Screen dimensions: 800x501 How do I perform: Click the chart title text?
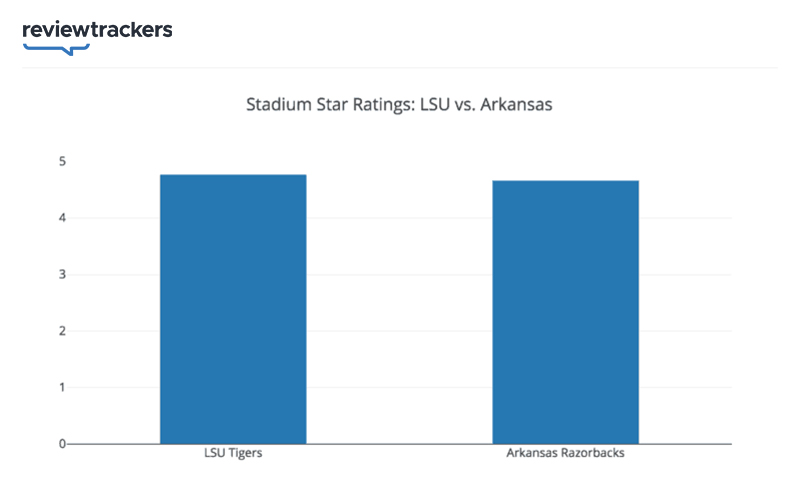pyautogui.click(x=399, y=104)
